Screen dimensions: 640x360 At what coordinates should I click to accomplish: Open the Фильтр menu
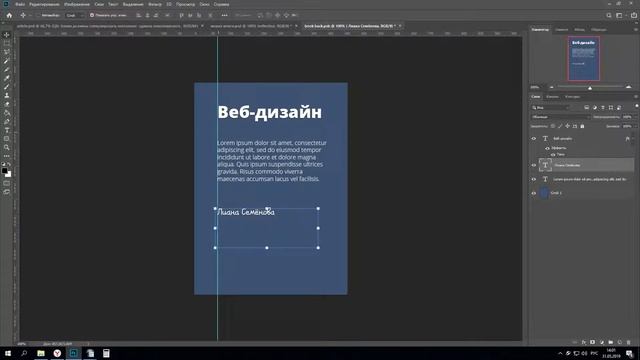pyautogui.click(x=155, y=4)
